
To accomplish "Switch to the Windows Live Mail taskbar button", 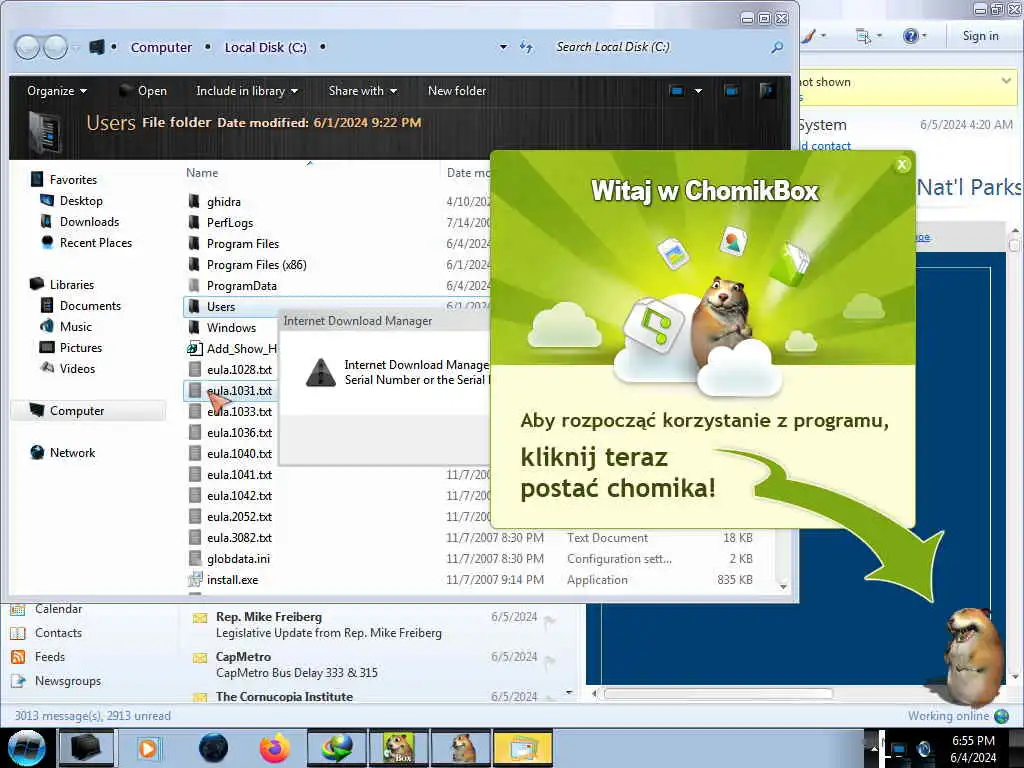I will (523, 748).
